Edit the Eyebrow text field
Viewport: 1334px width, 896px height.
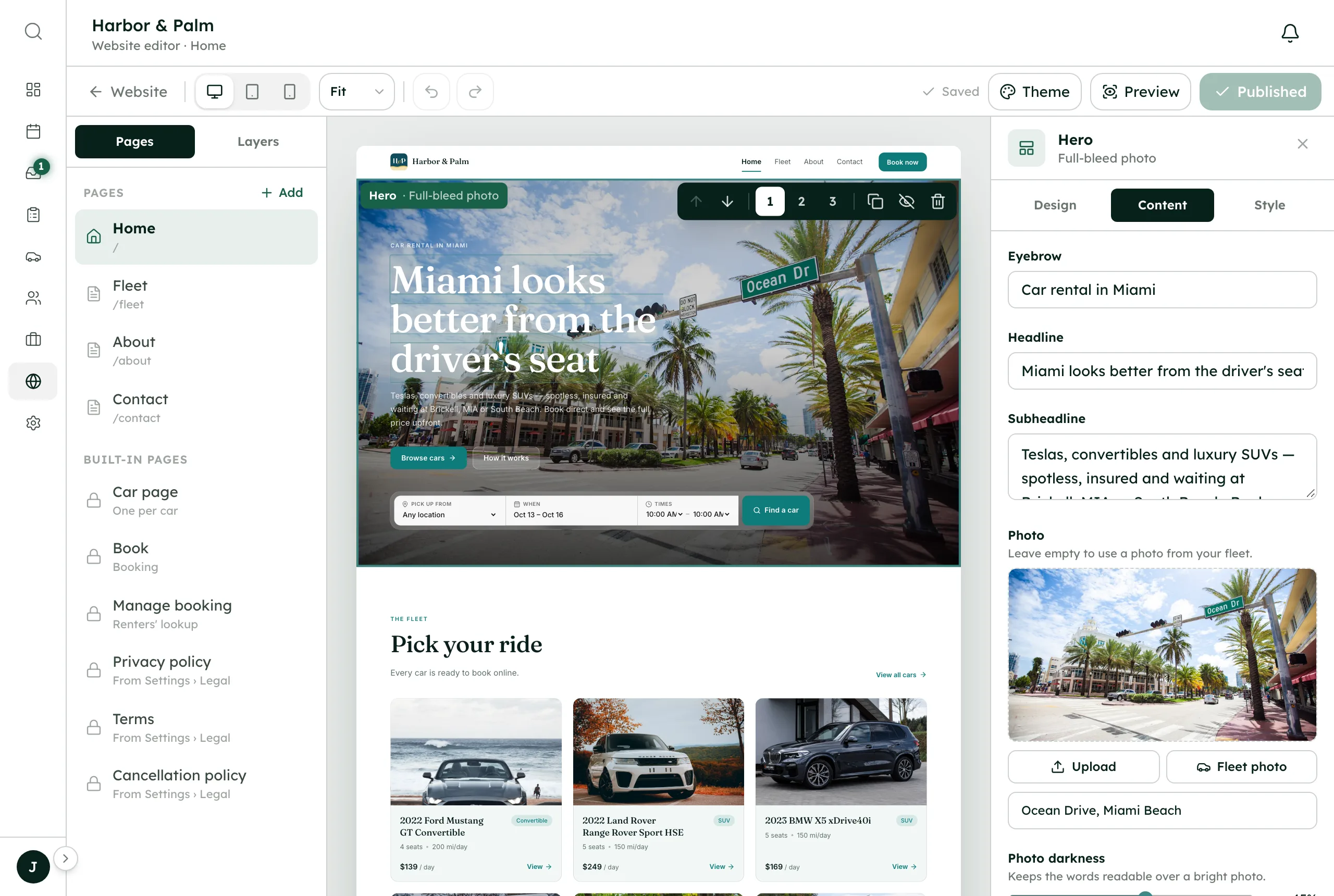coord(1162,290)
